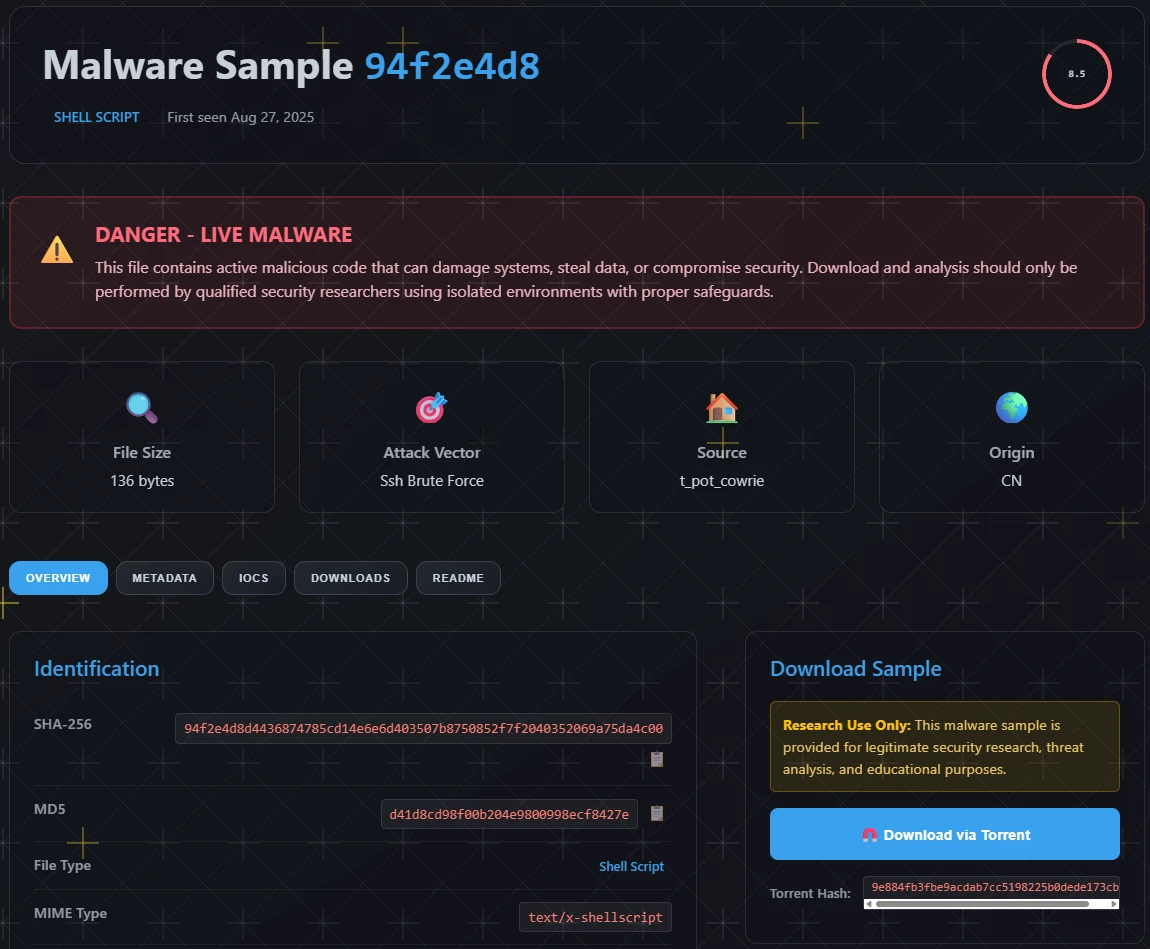The image size is (1150, 949).
Task: Click the SHELL SCRIPT badge under title
Action: coord(96,117)
